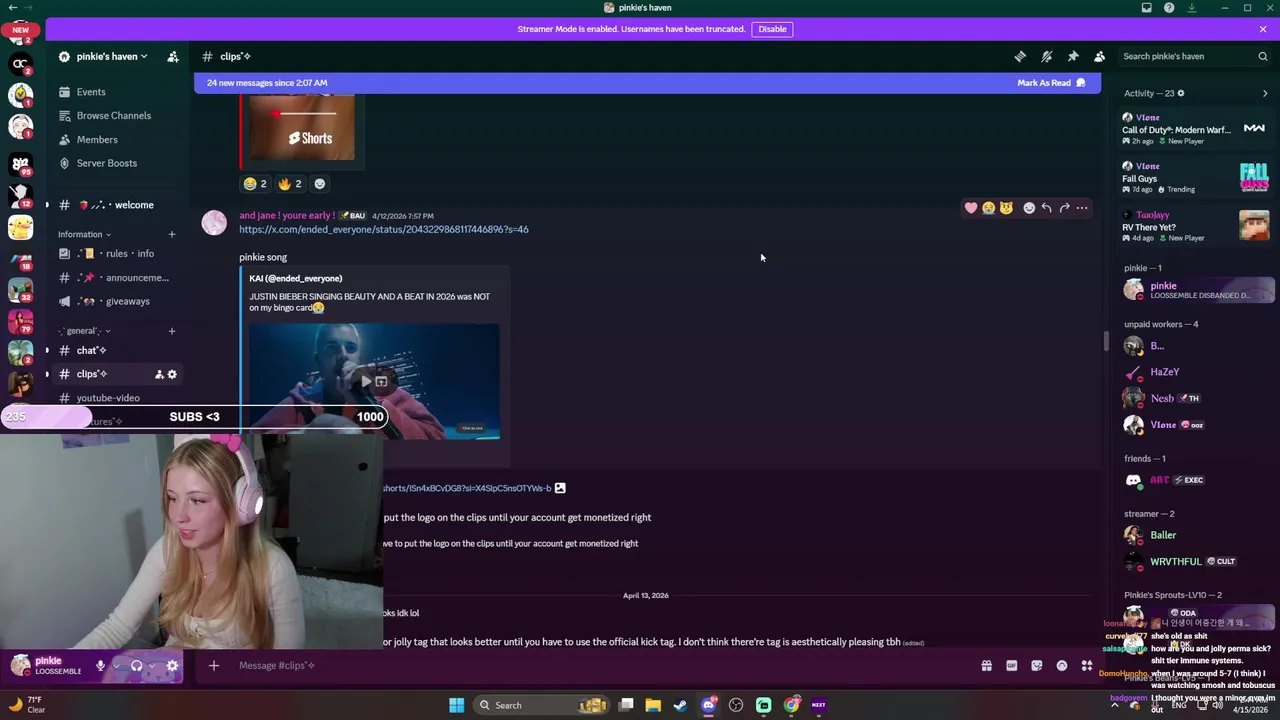Click the Shorts video thumbnail
1280x720 pixels.
[302, 128]
